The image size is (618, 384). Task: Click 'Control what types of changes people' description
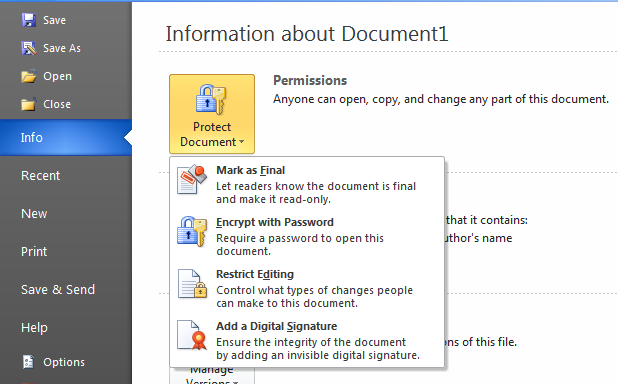314,297
